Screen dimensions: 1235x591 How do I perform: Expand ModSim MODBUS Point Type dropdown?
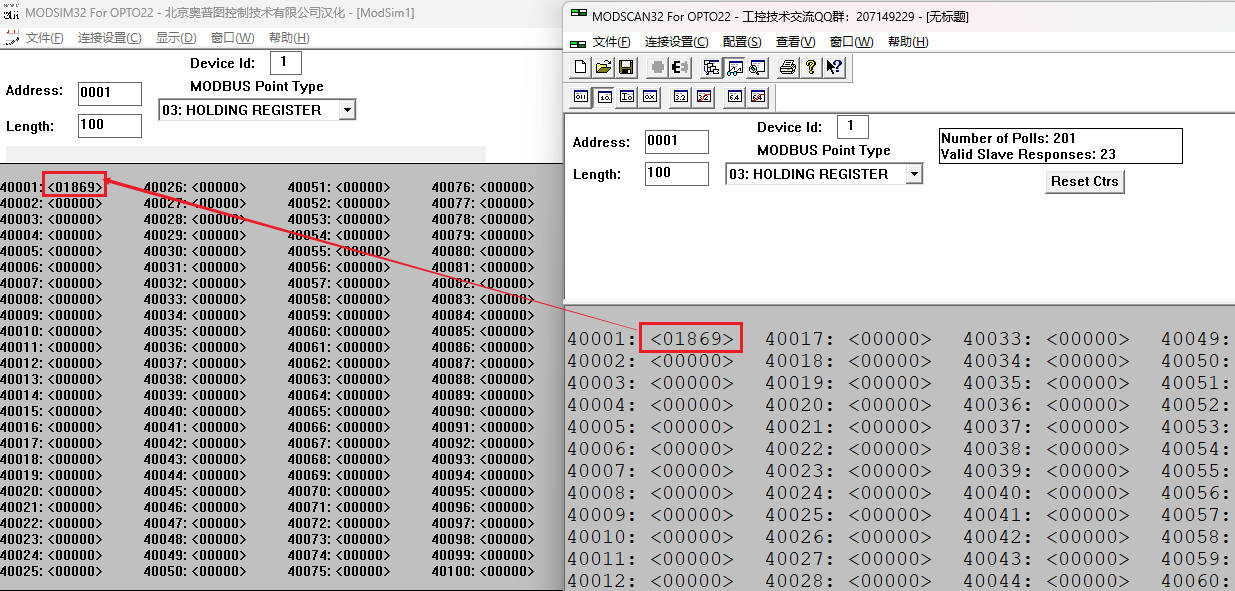[x=346, y=110]
